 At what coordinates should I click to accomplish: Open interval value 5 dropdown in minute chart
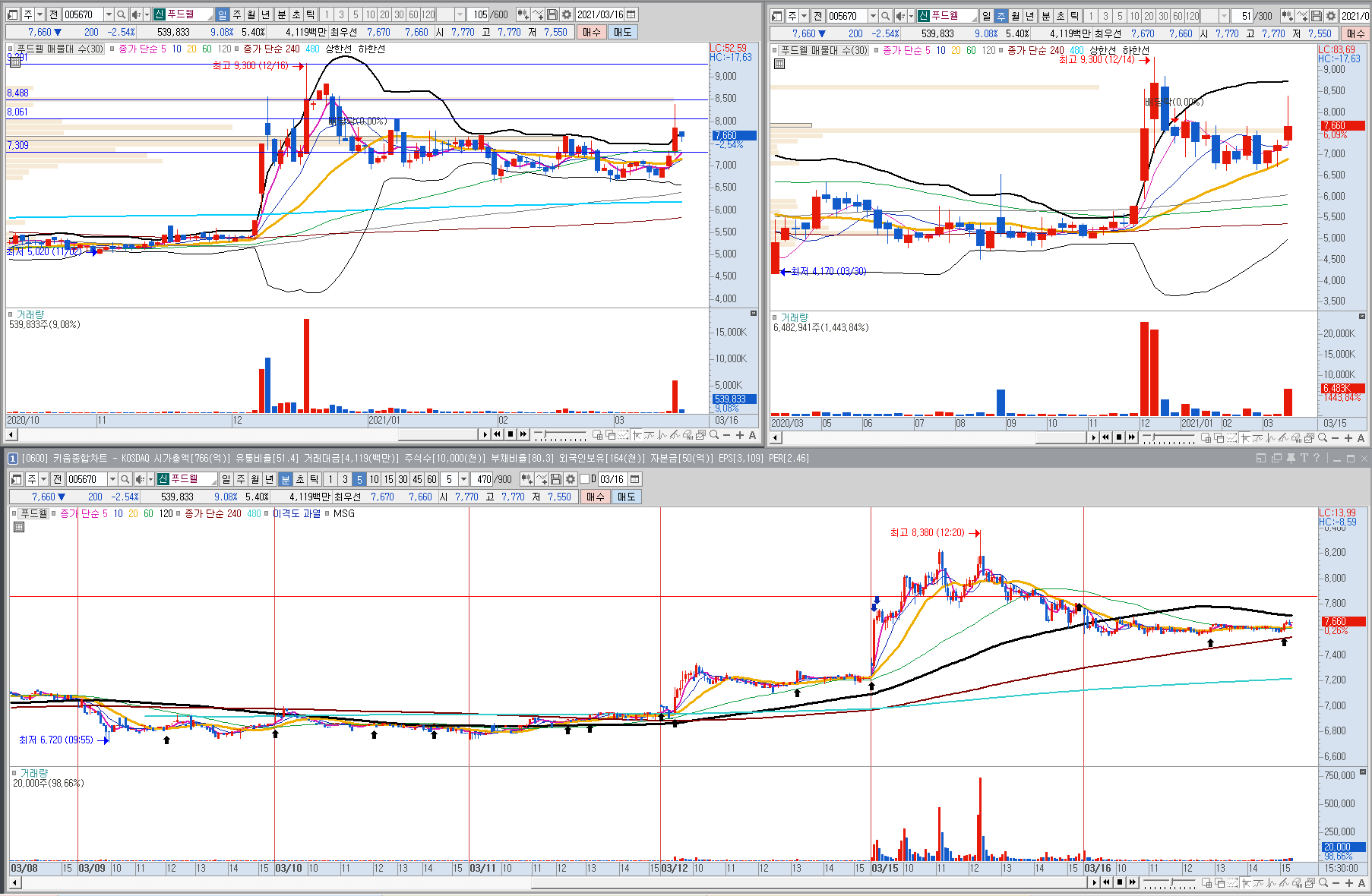pyautogui.click(x=463, y=479)
